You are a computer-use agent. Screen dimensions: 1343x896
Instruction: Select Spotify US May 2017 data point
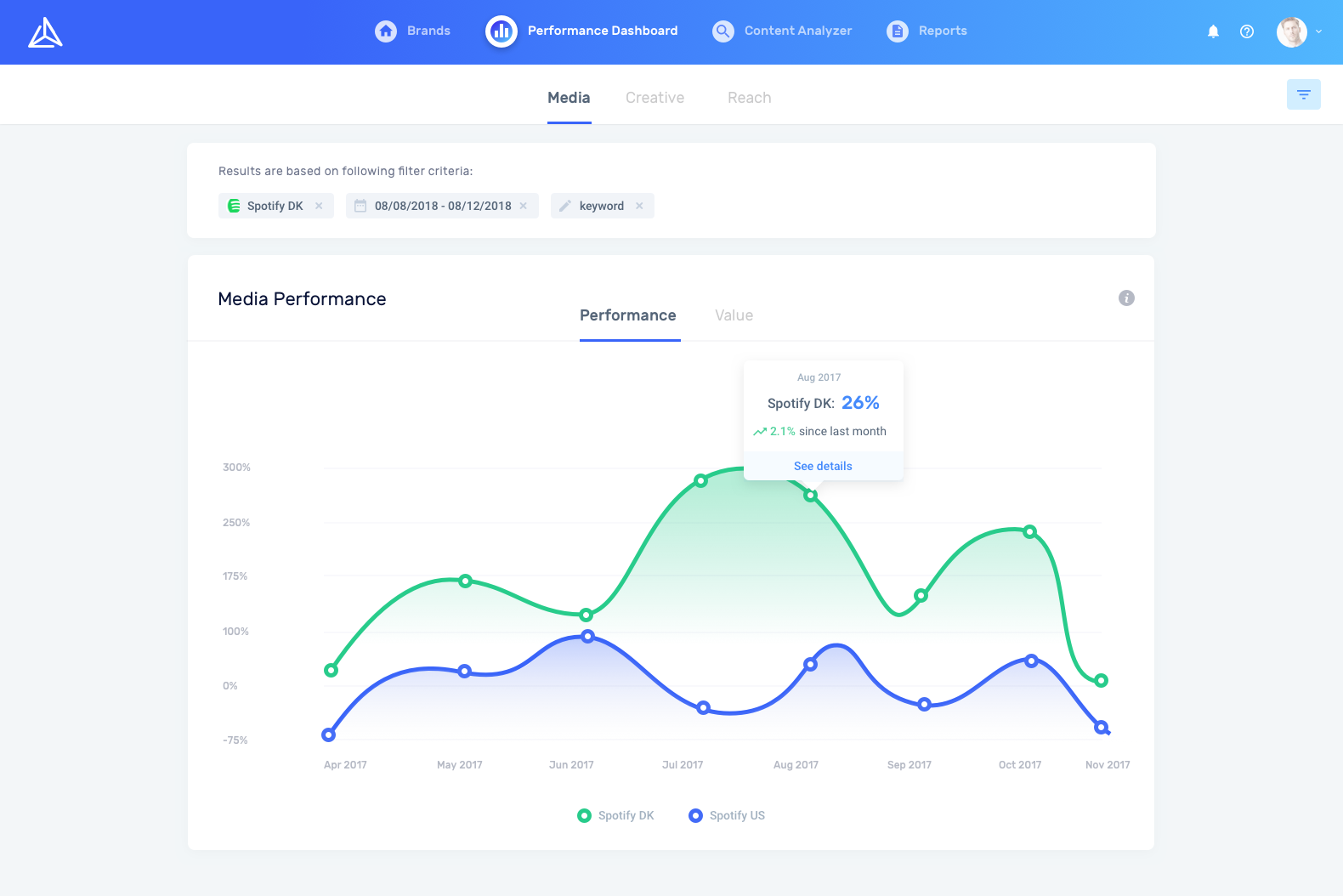(464, 671)
